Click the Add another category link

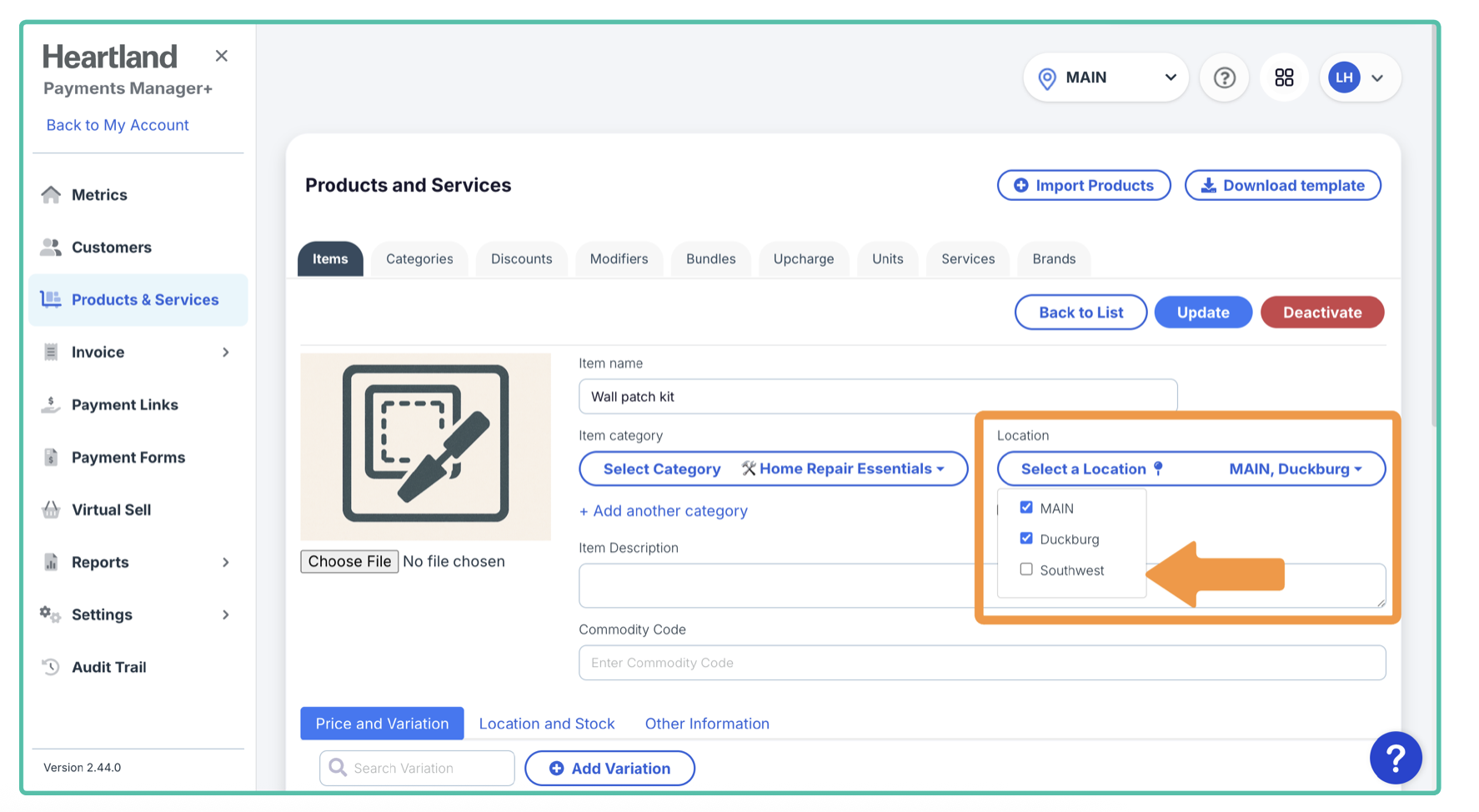point(664,511)
